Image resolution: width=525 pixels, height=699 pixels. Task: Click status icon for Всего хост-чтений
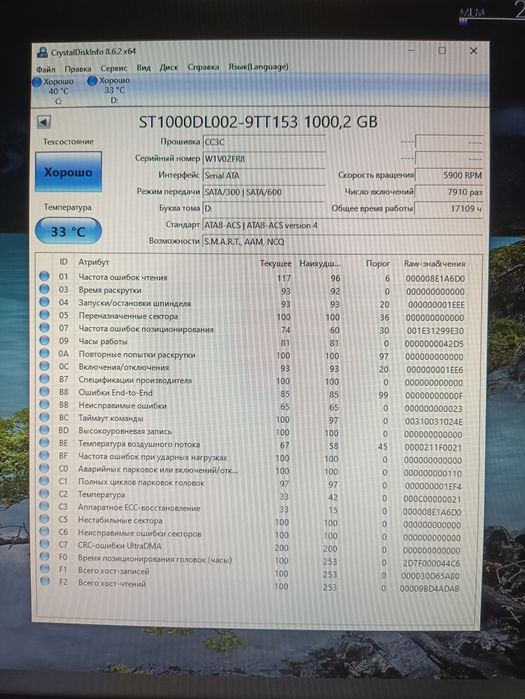coord(44,581)
